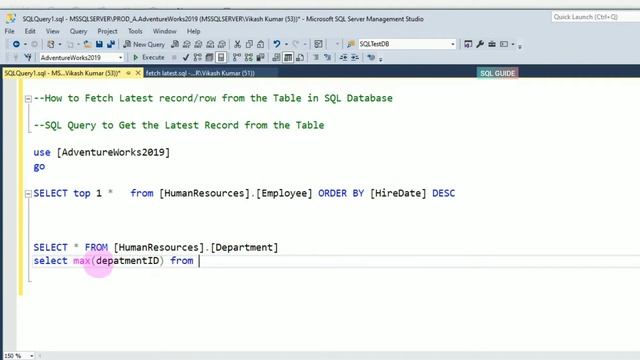Click the Open File icon
This screenshot has height=360, width=640.
click(87, 44)
